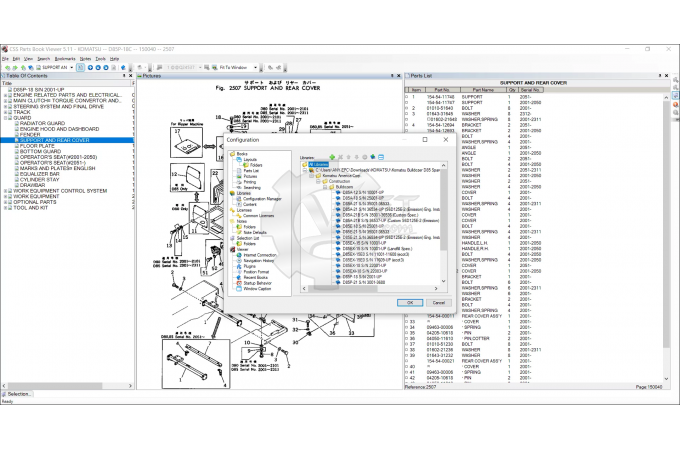Select Navigation History in Configuration tree

(x=259, y=261)
